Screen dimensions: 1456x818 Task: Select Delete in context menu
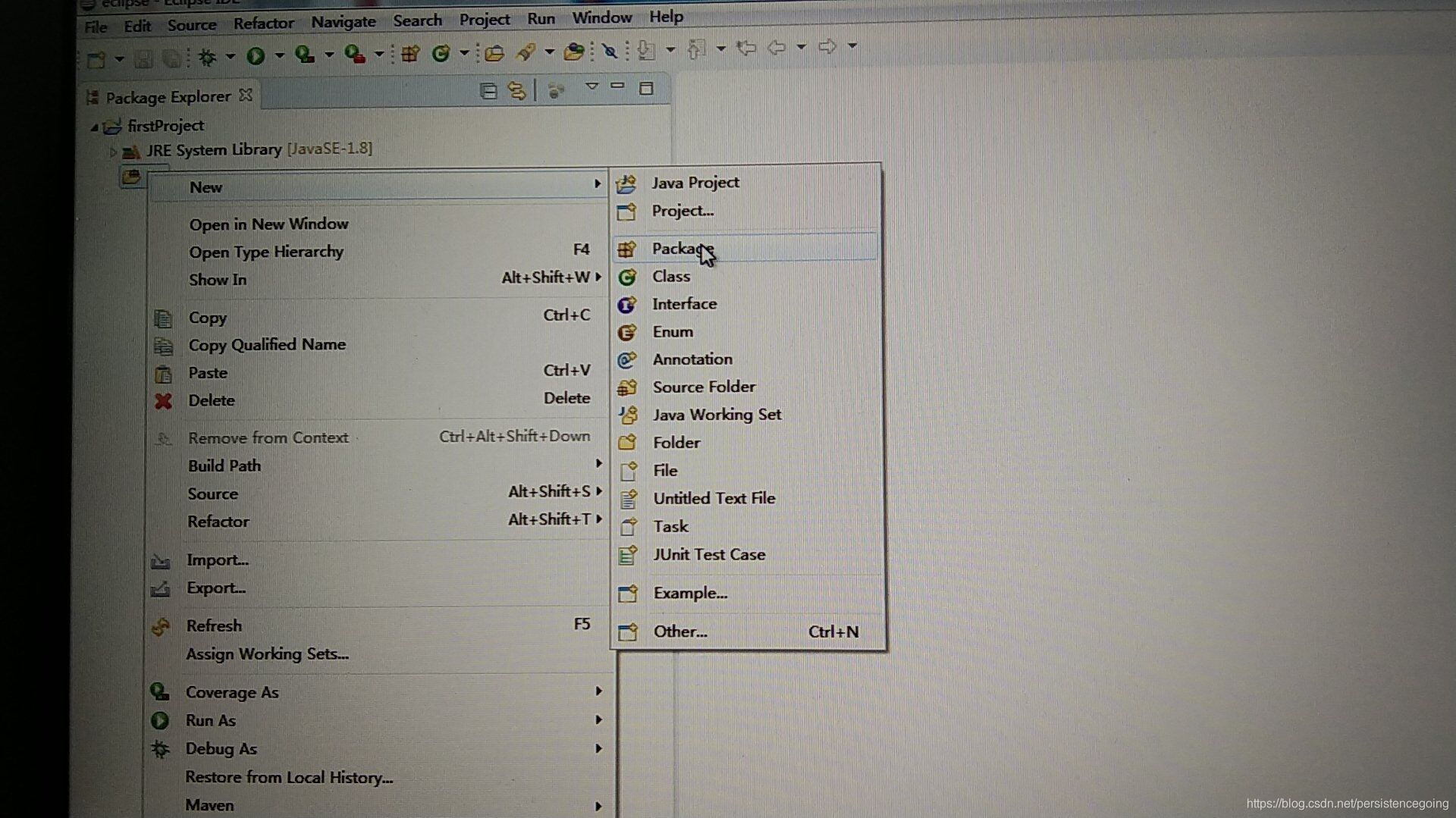pyautogui.click(x=379, y=400)
